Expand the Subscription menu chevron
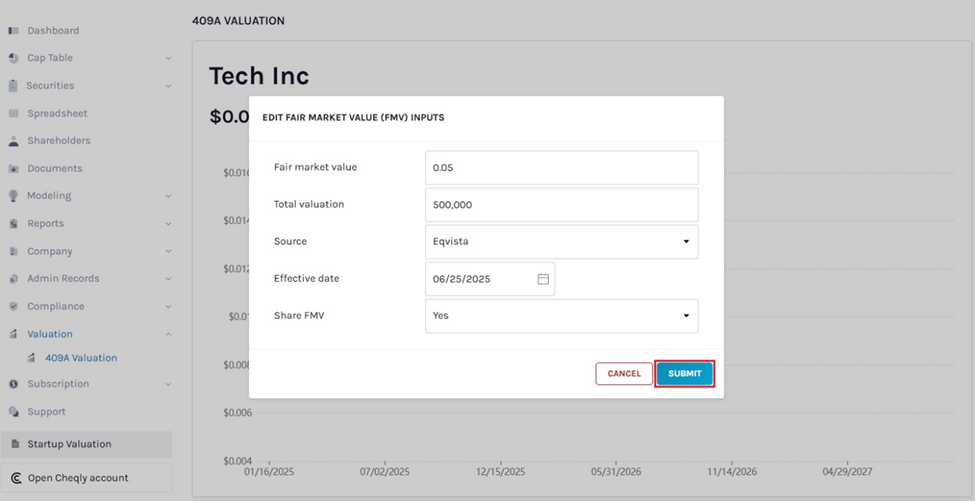Screen dimensions: 975x501 coord(168,384)
